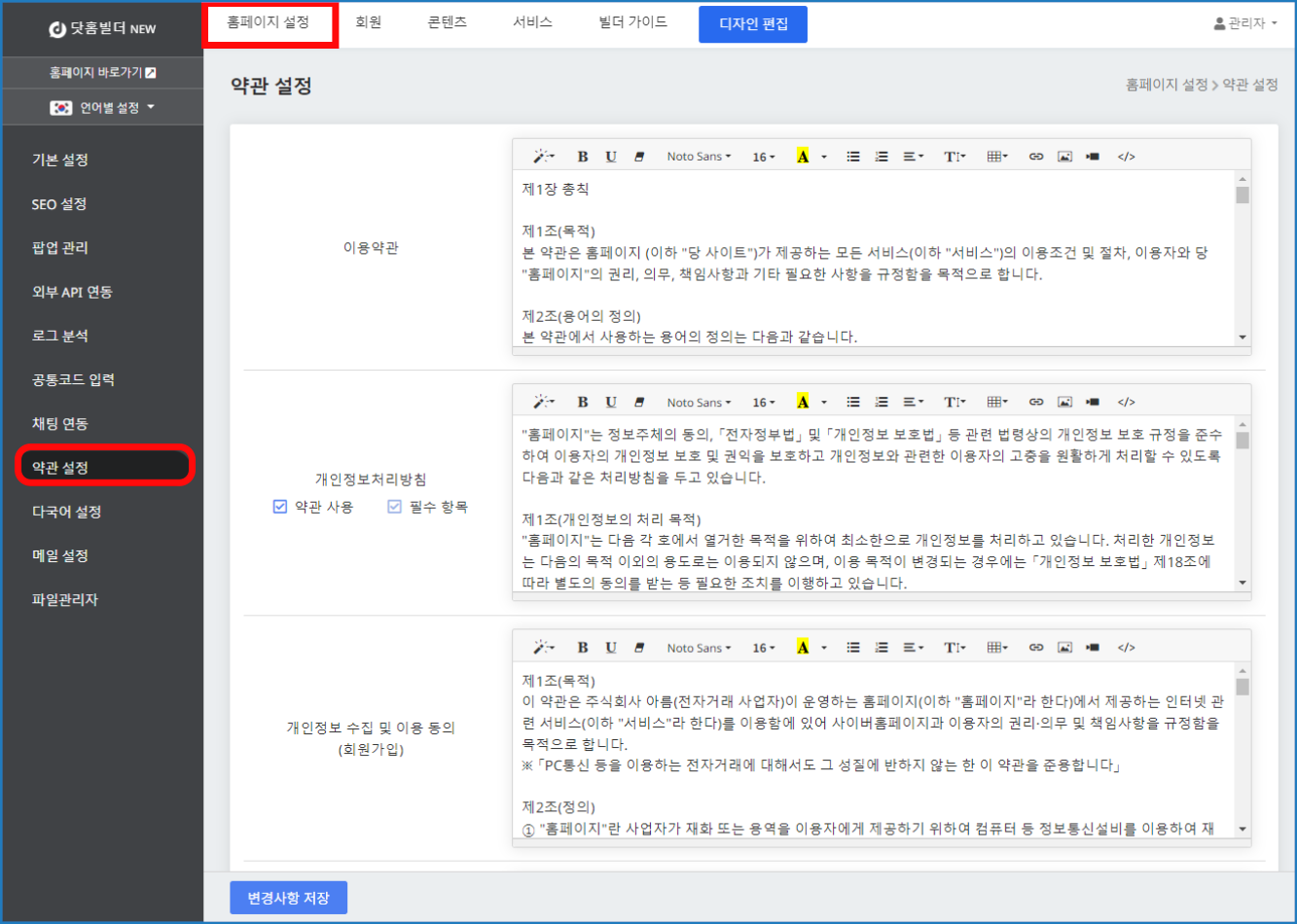
Task: Switch to the 회원 top menu tab
Action: (369, 22)
